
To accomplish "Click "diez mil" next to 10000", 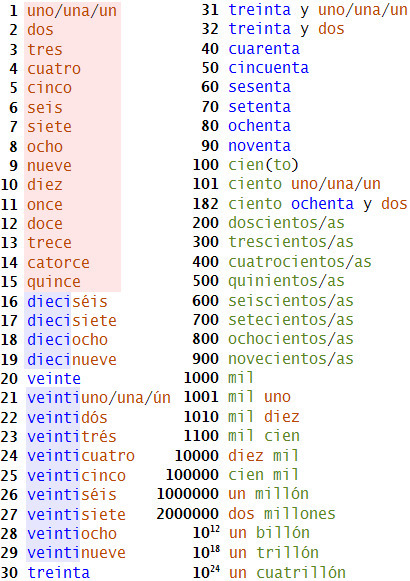I will point(263,455).
